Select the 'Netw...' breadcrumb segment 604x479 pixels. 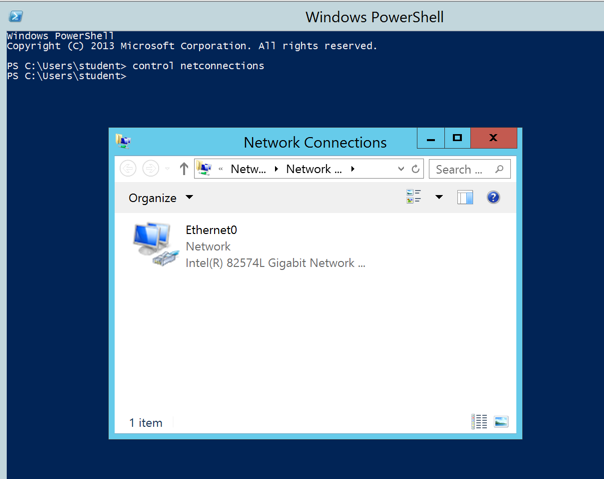[248, 169]
